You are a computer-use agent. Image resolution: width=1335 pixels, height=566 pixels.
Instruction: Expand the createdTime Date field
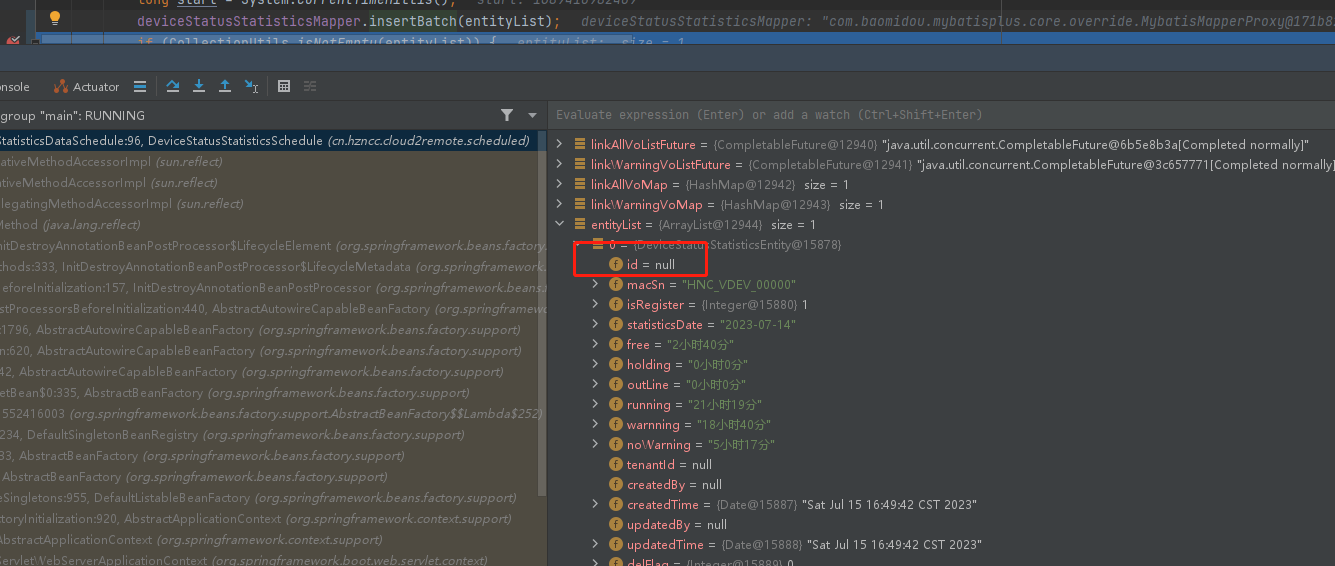(595, 505)
